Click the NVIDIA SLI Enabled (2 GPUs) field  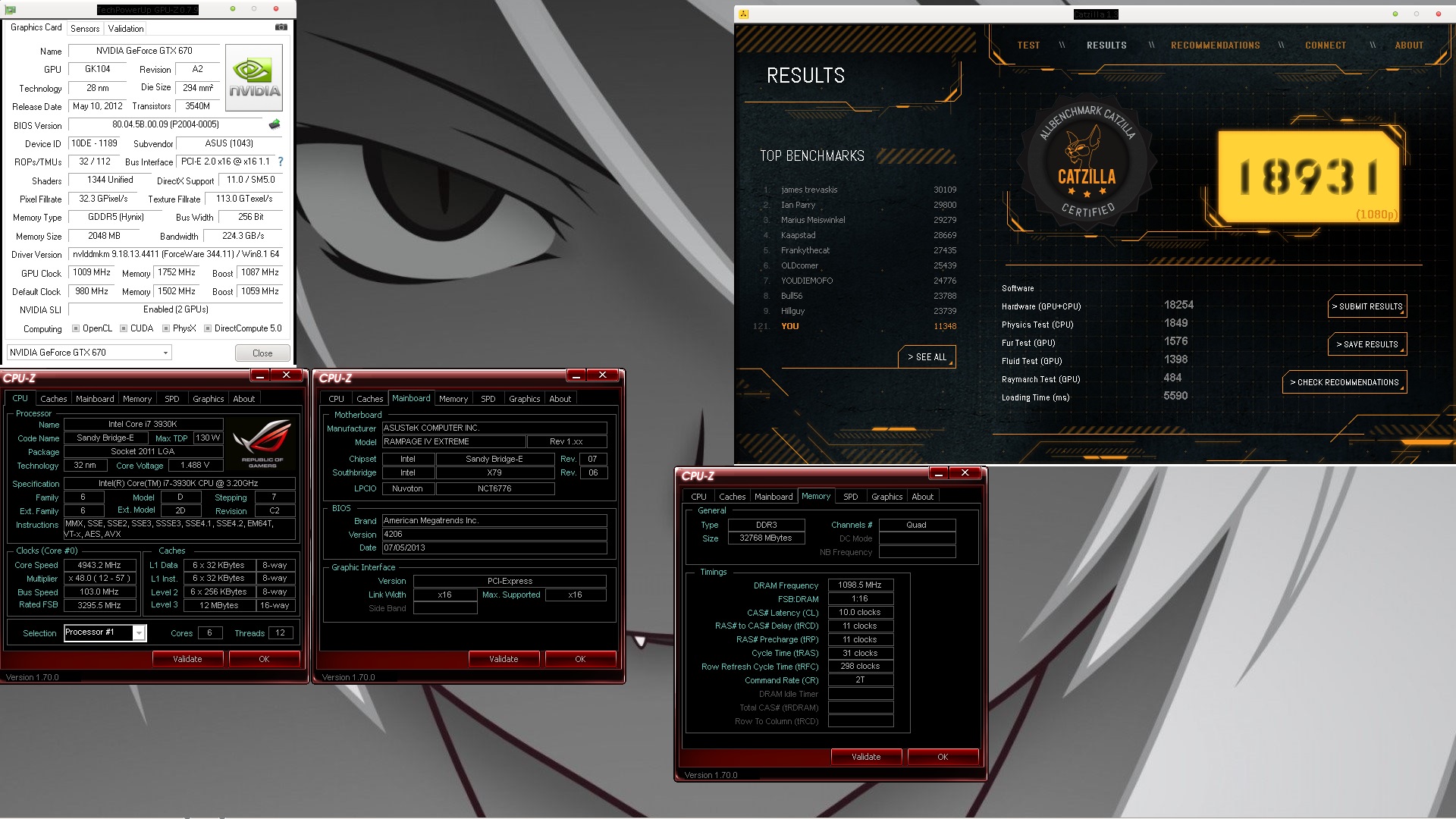[175, 309]
